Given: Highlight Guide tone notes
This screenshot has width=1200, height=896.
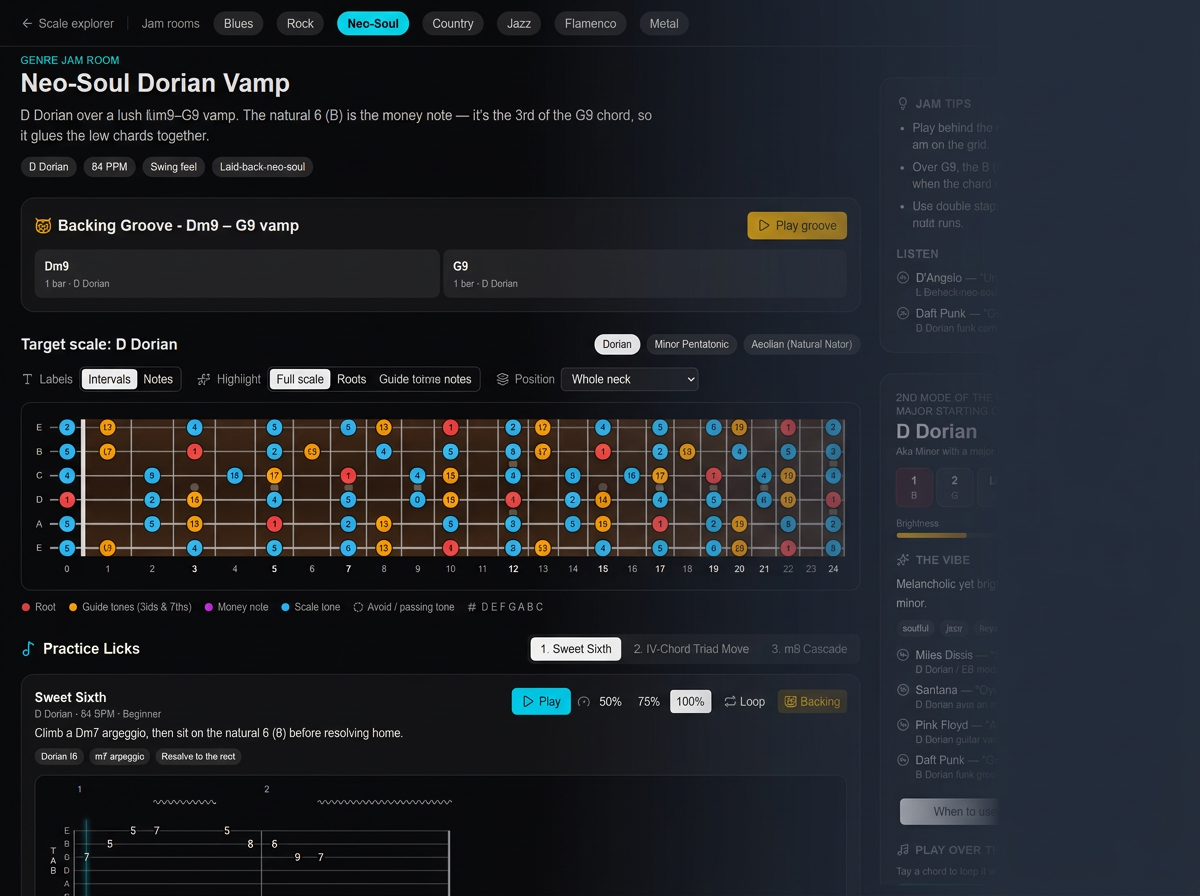Looking at the screenshot, I should 425,379.
